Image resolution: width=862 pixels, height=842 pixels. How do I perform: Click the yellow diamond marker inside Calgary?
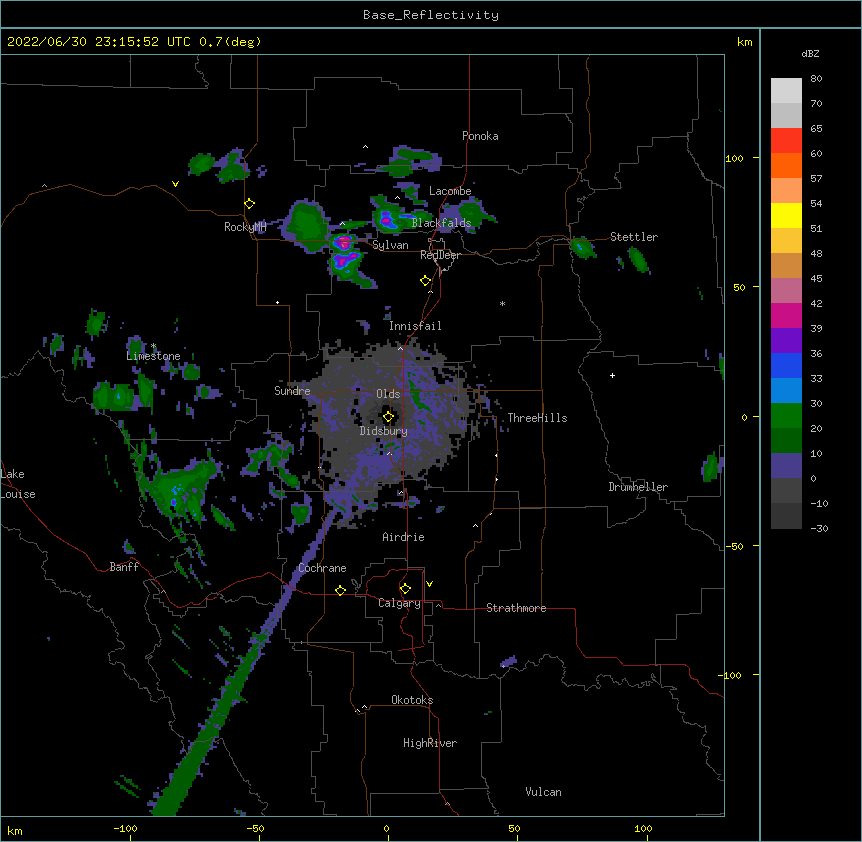click(x=405, y=589)
